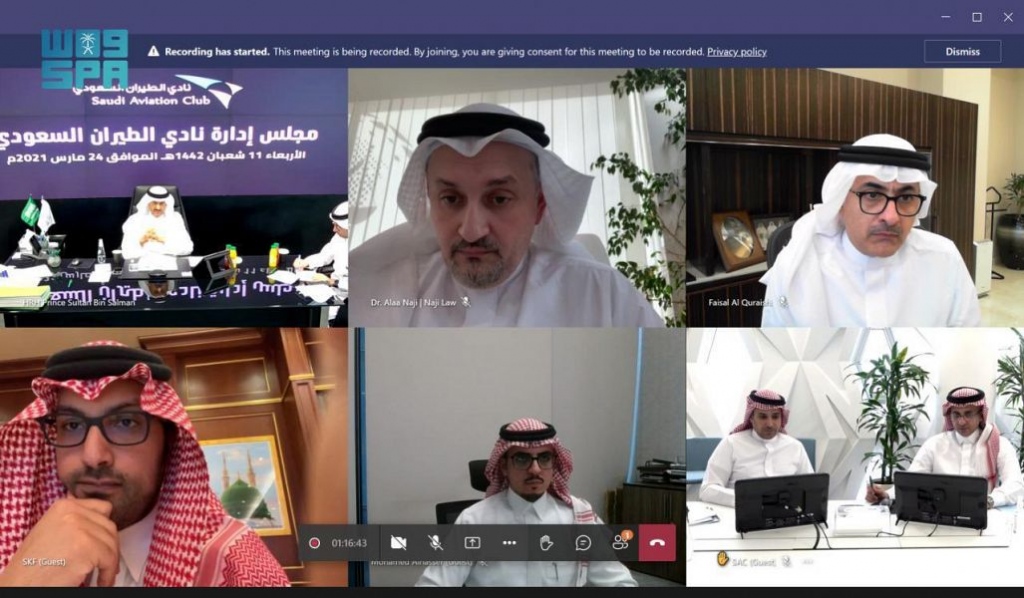
Task: Maximize the meeting window
Action: tap(977, 17)
